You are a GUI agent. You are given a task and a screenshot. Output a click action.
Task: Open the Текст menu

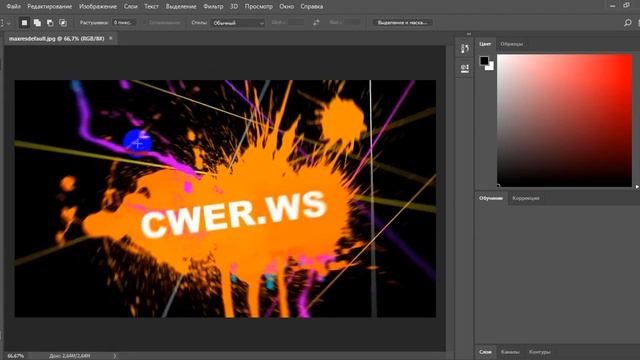click(151, 7)
